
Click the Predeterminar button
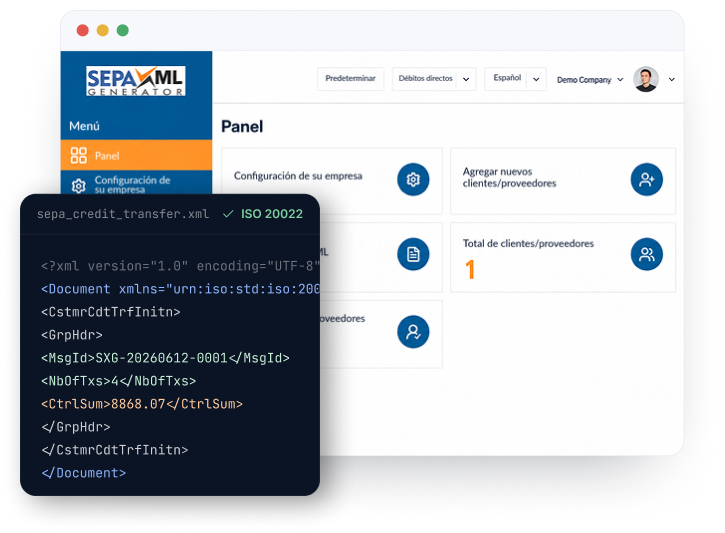click(x=350, y=79)
